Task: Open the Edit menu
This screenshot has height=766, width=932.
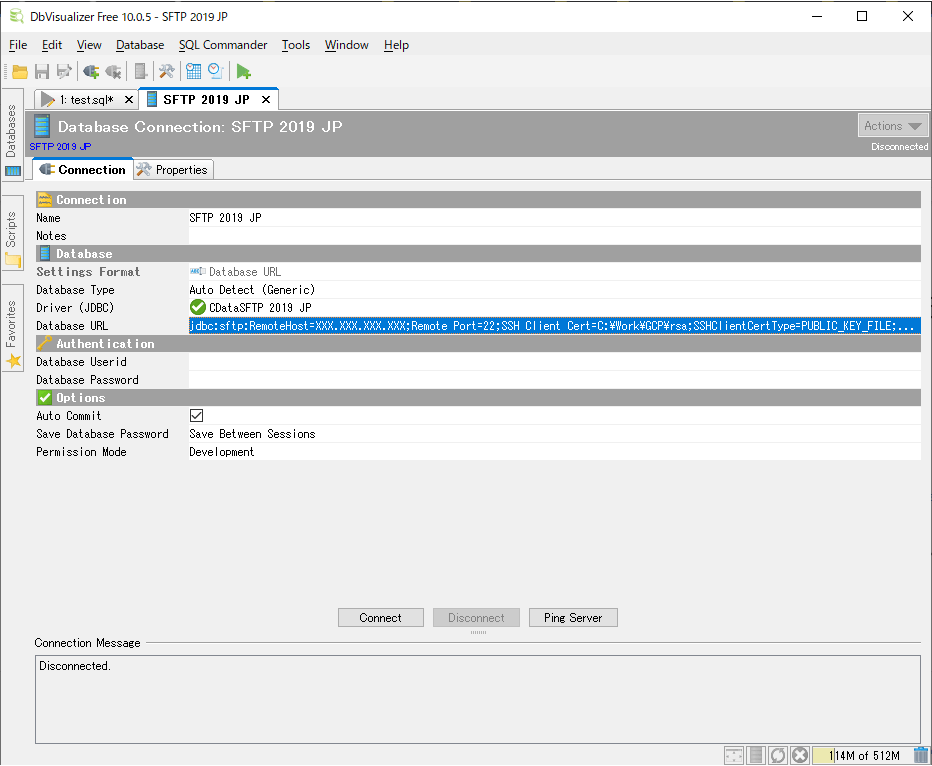Action: pos(52,45)
